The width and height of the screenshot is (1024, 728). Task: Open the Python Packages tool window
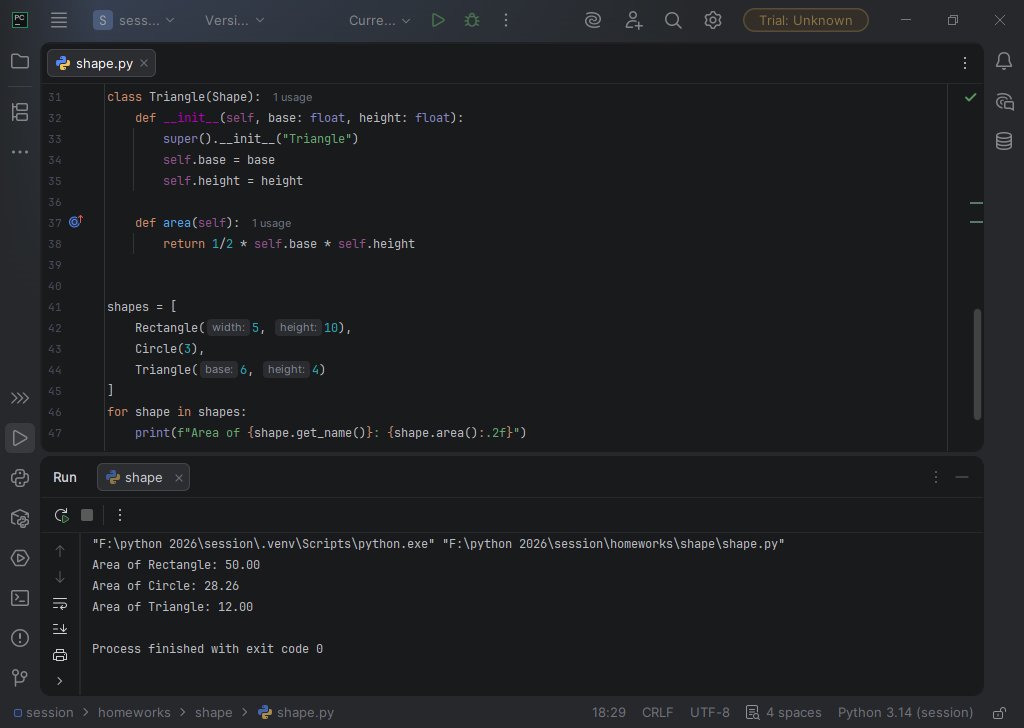[20, 518]
